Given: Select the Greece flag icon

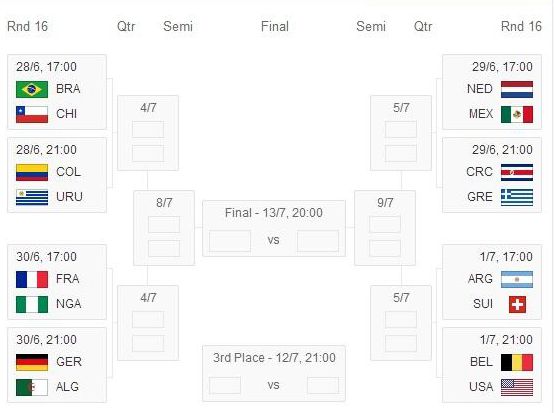Looking at the screenshot, I should pos(517,197).
